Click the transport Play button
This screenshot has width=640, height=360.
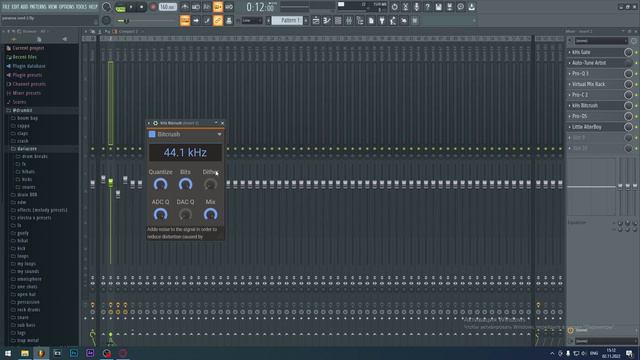point(131,7)
